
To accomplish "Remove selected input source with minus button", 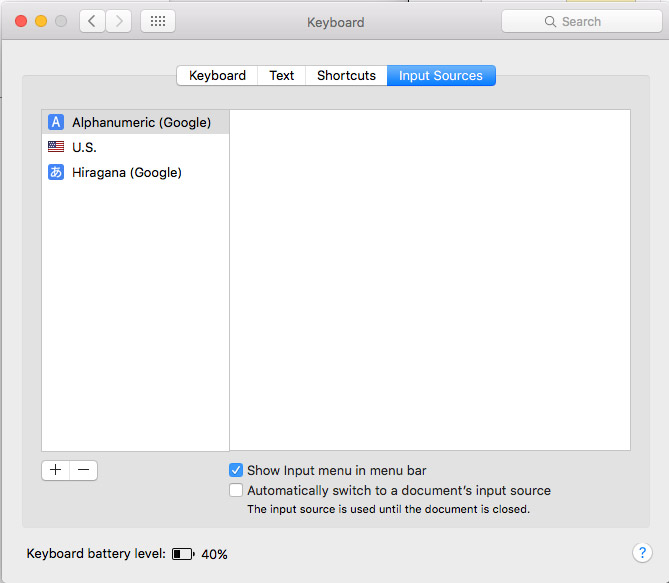I will tap(84, 470).
